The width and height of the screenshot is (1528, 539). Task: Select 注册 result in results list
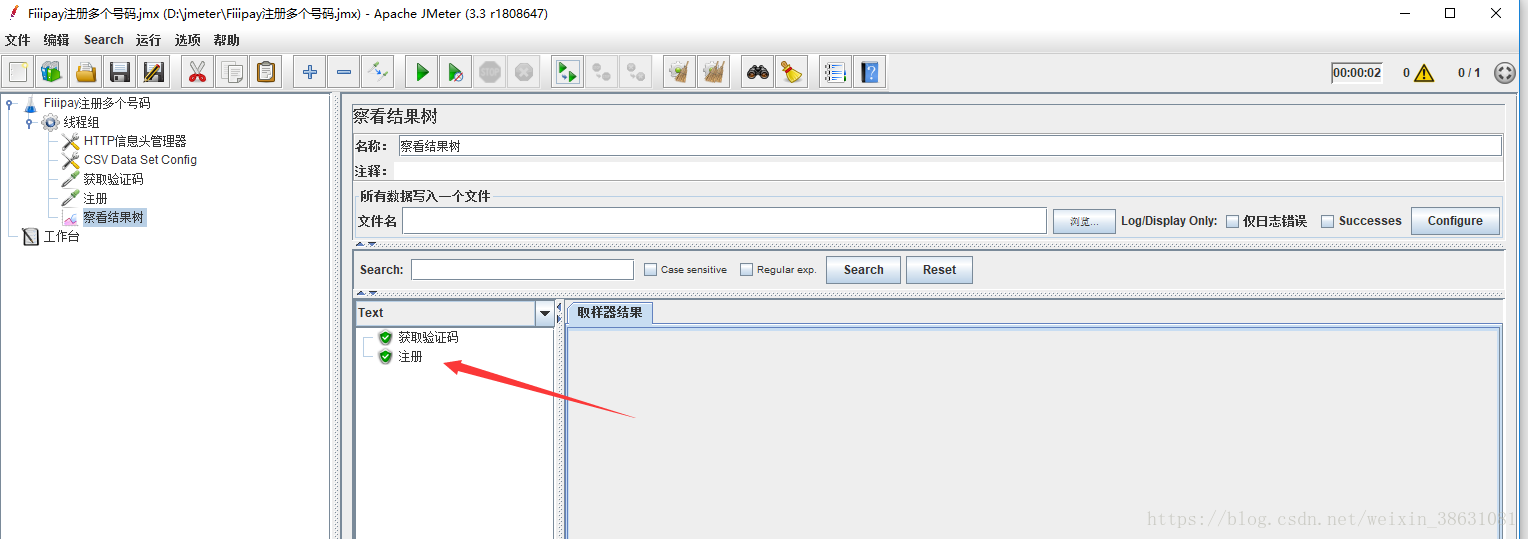click(410, 357)
